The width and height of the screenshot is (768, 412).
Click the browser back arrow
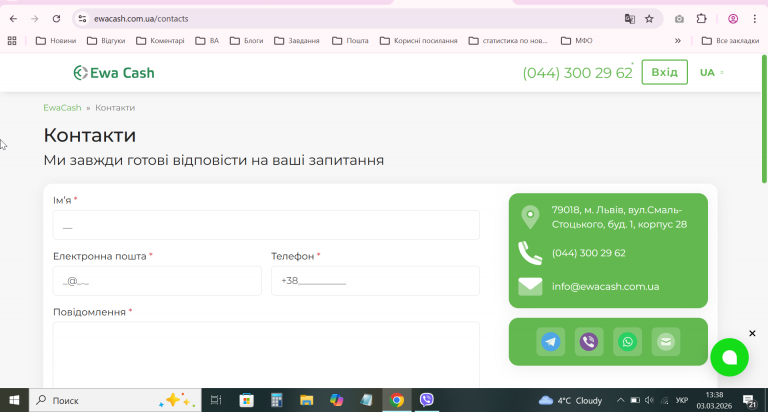13,19
